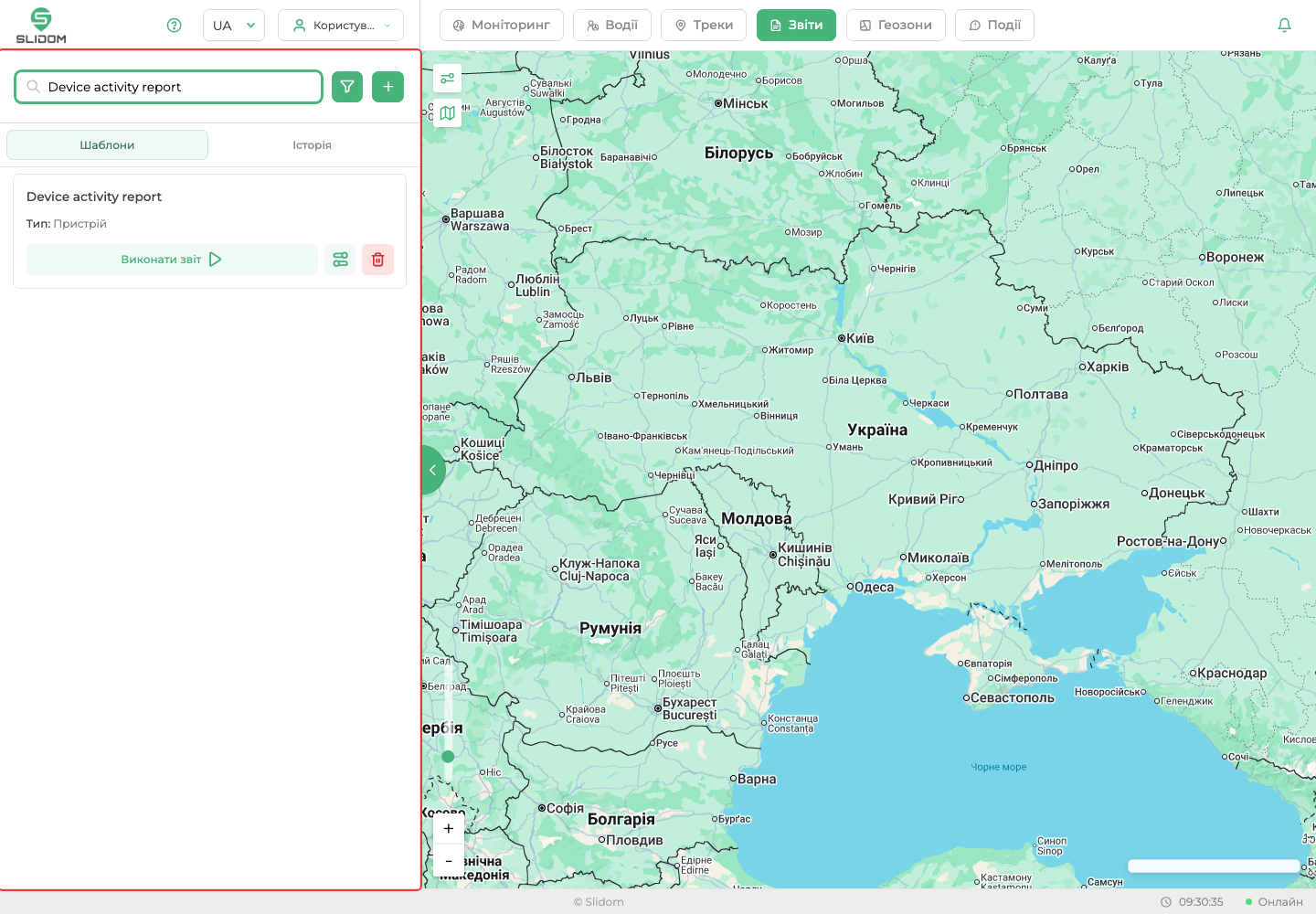The height and width of the screenshot is (914, 1316).
Task: Click the Варшава city label
Action: 477,213
